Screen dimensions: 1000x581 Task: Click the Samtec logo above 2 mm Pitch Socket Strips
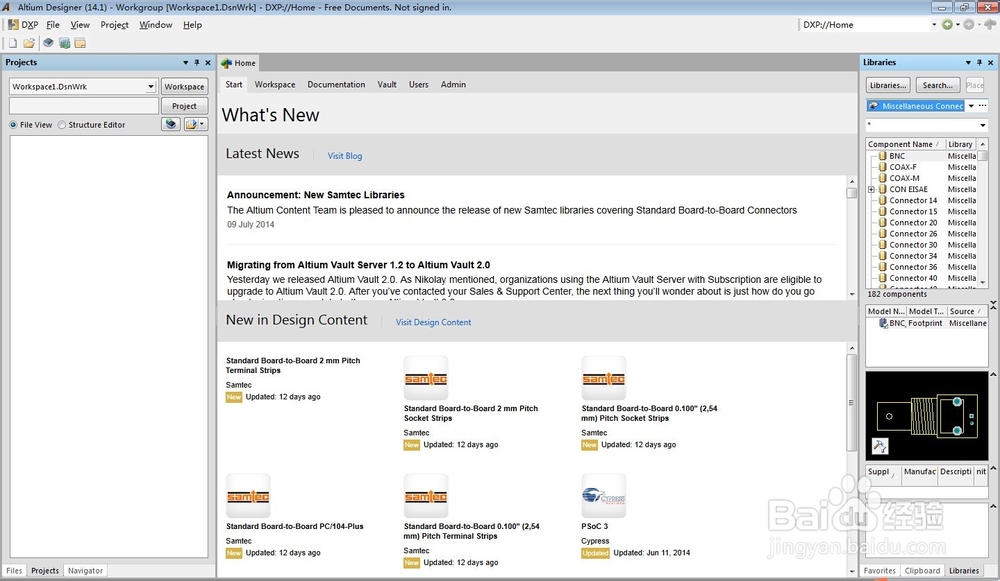pos(426,378)
